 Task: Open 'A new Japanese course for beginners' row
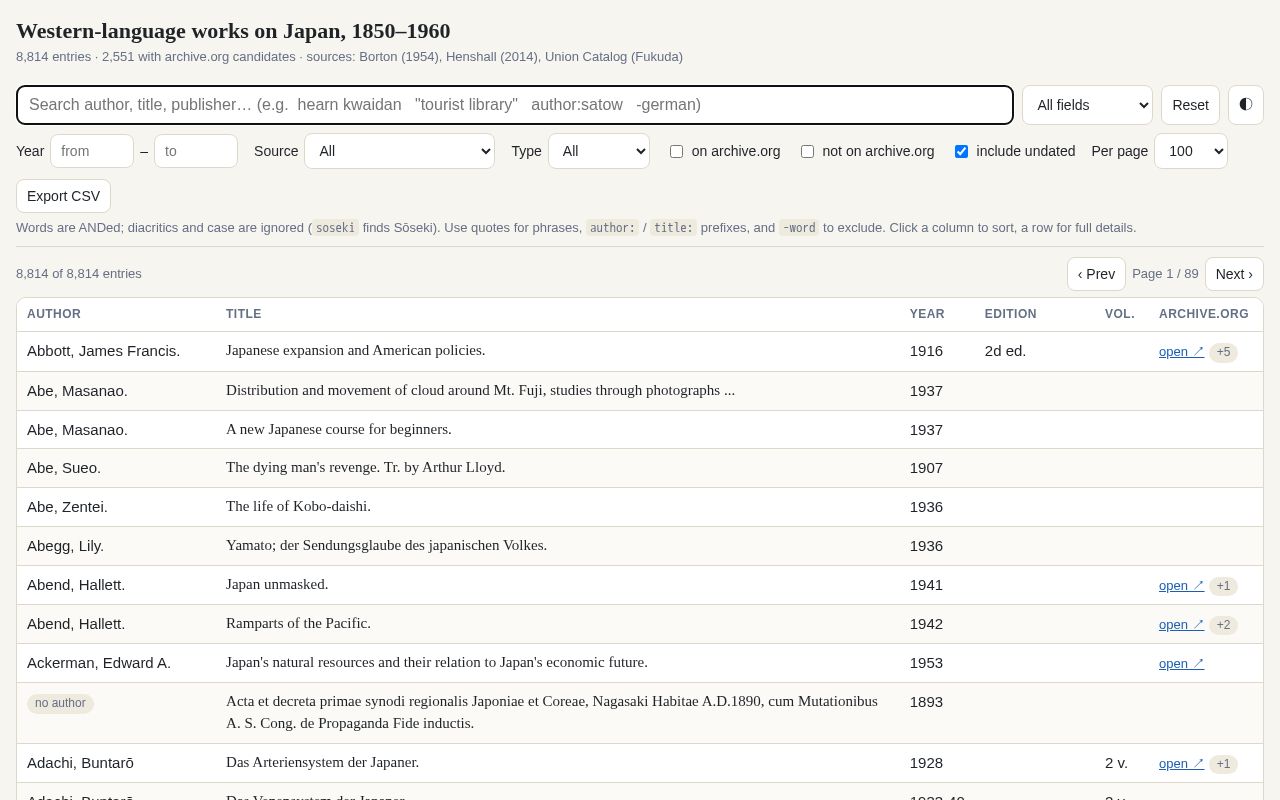tap(640, 430)
